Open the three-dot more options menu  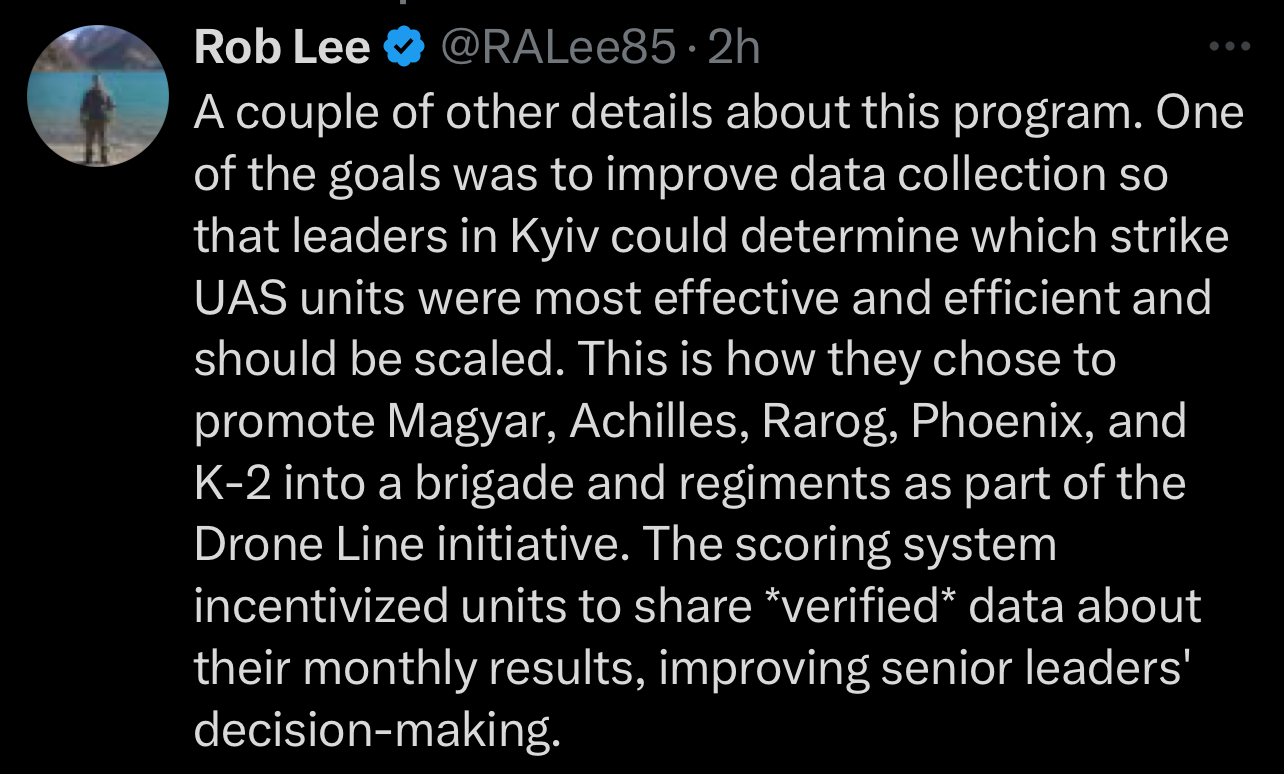click(1230, 46)
